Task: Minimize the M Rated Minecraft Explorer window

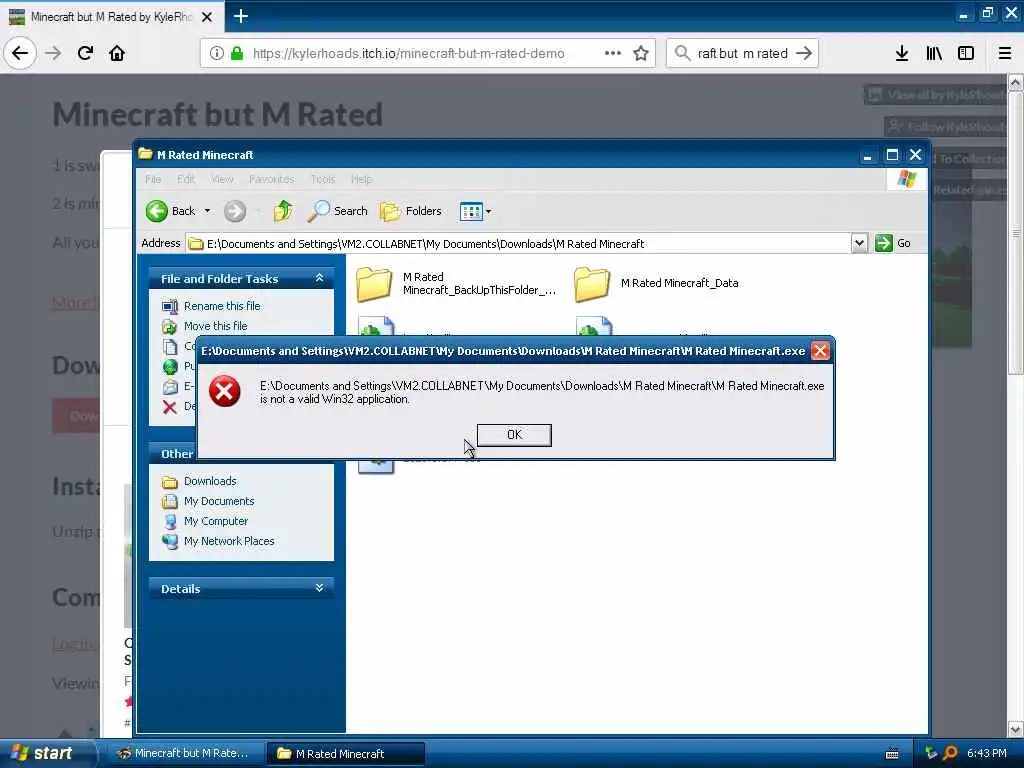Action: (867, 155)
